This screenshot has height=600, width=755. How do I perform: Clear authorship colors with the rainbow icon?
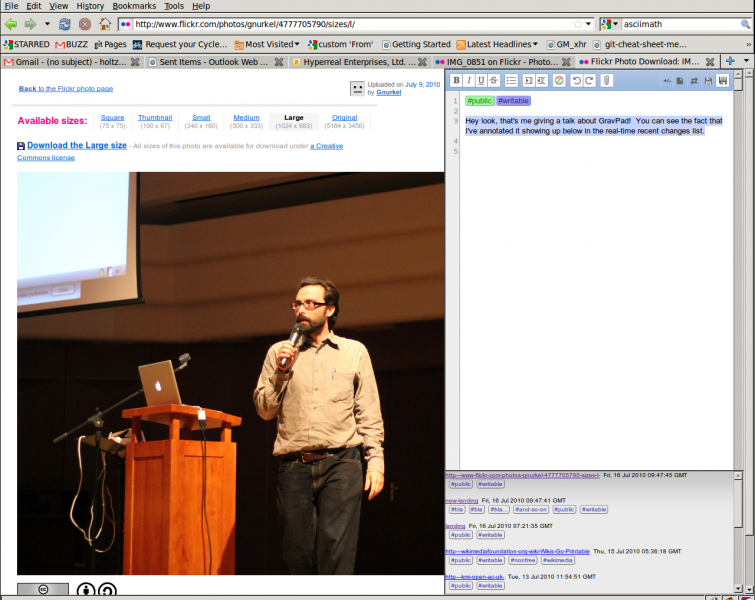(x=559, y=80)
